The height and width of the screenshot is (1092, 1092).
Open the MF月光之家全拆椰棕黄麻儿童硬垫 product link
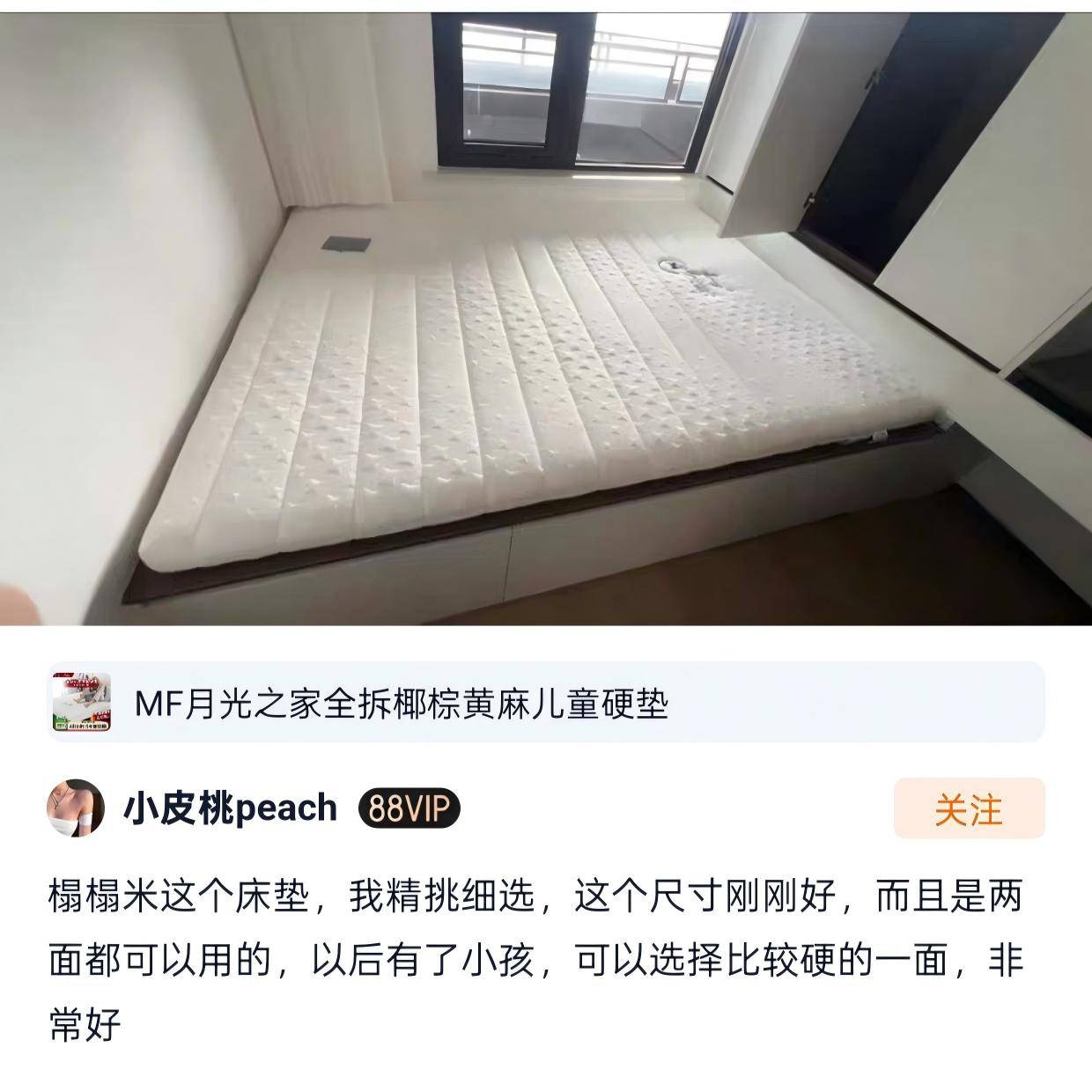(x=402, y=704)
